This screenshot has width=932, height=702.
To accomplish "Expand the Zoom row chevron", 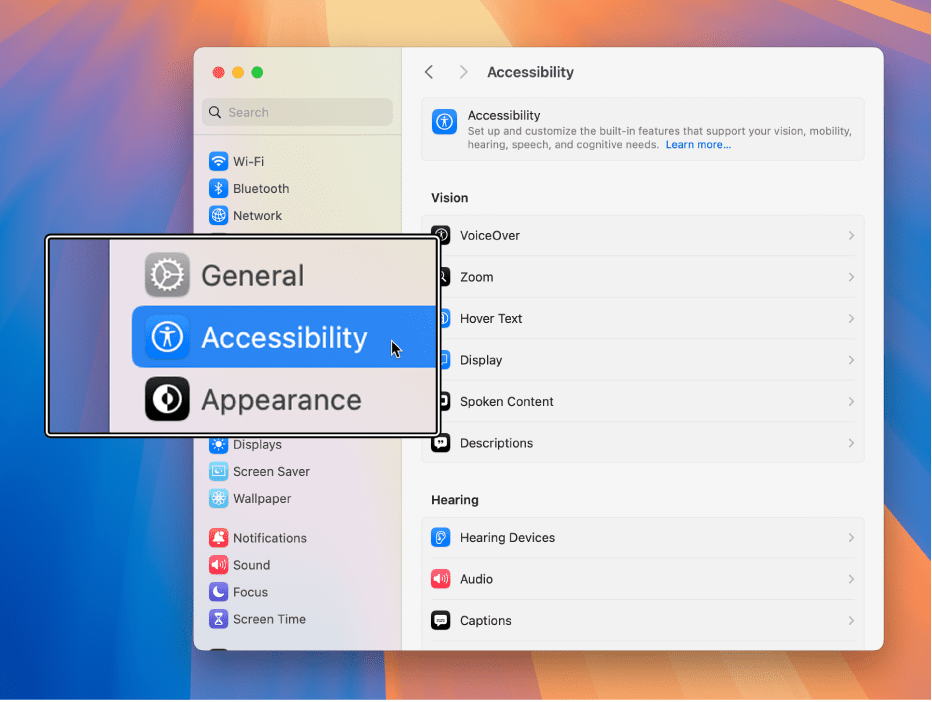I will (851, 278).
